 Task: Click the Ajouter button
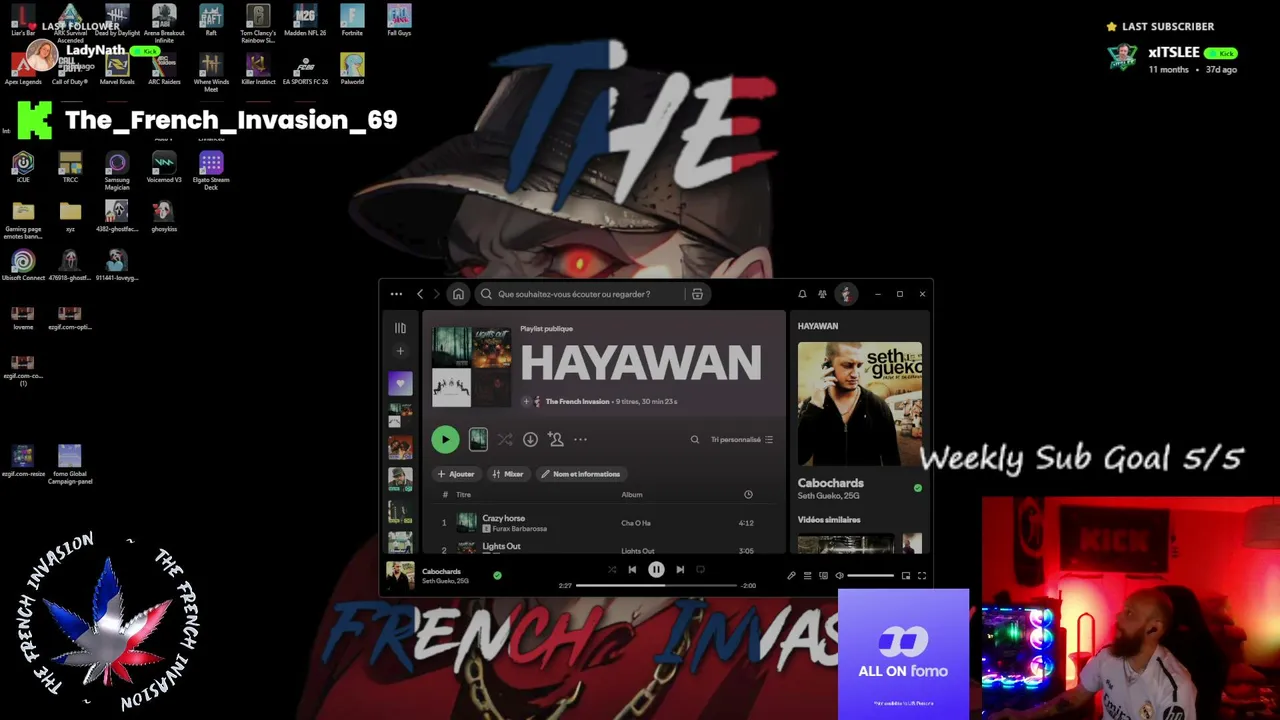[456, 474]
